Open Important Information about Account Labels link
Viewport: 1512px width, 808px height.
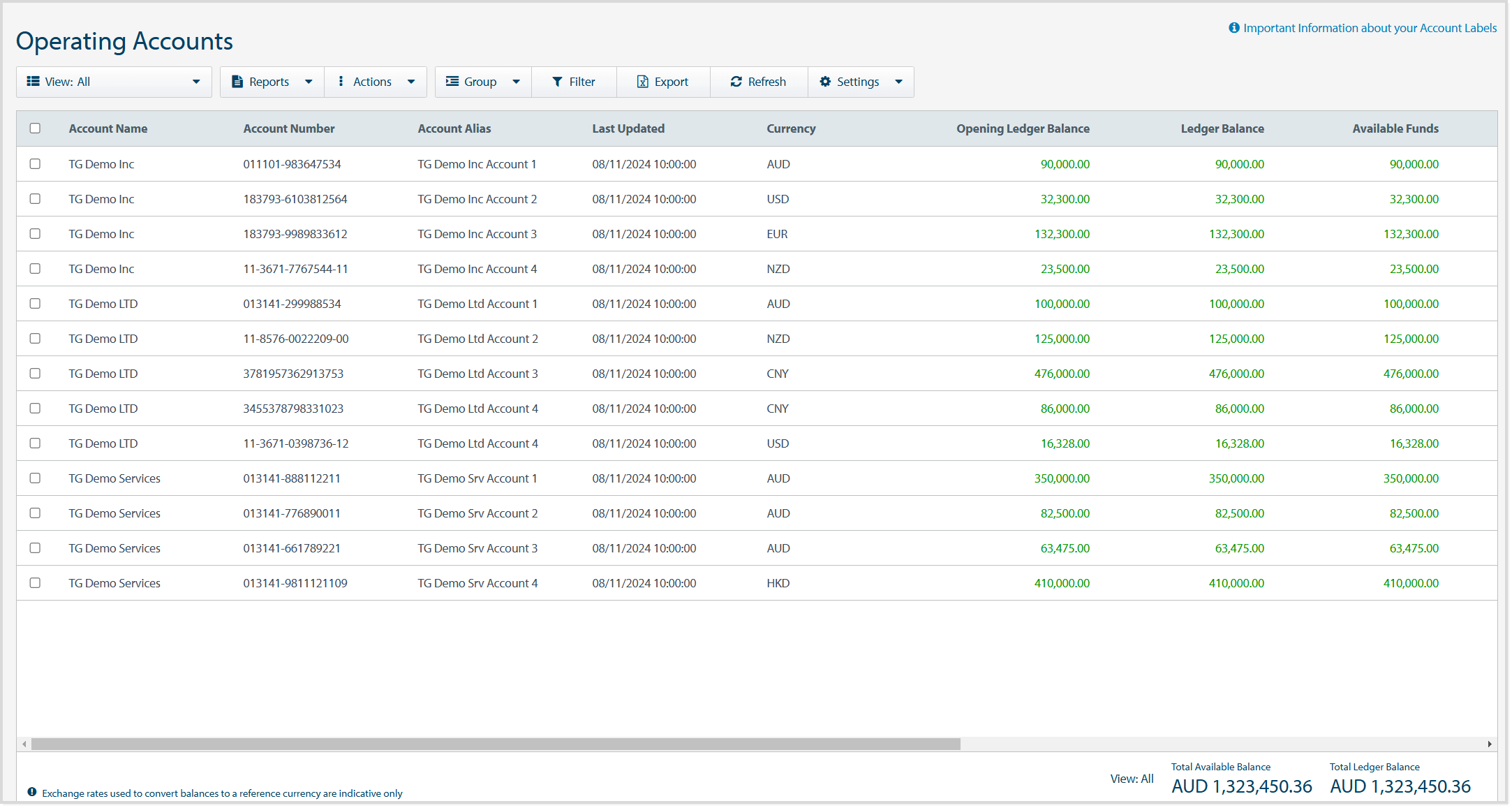1370,28
